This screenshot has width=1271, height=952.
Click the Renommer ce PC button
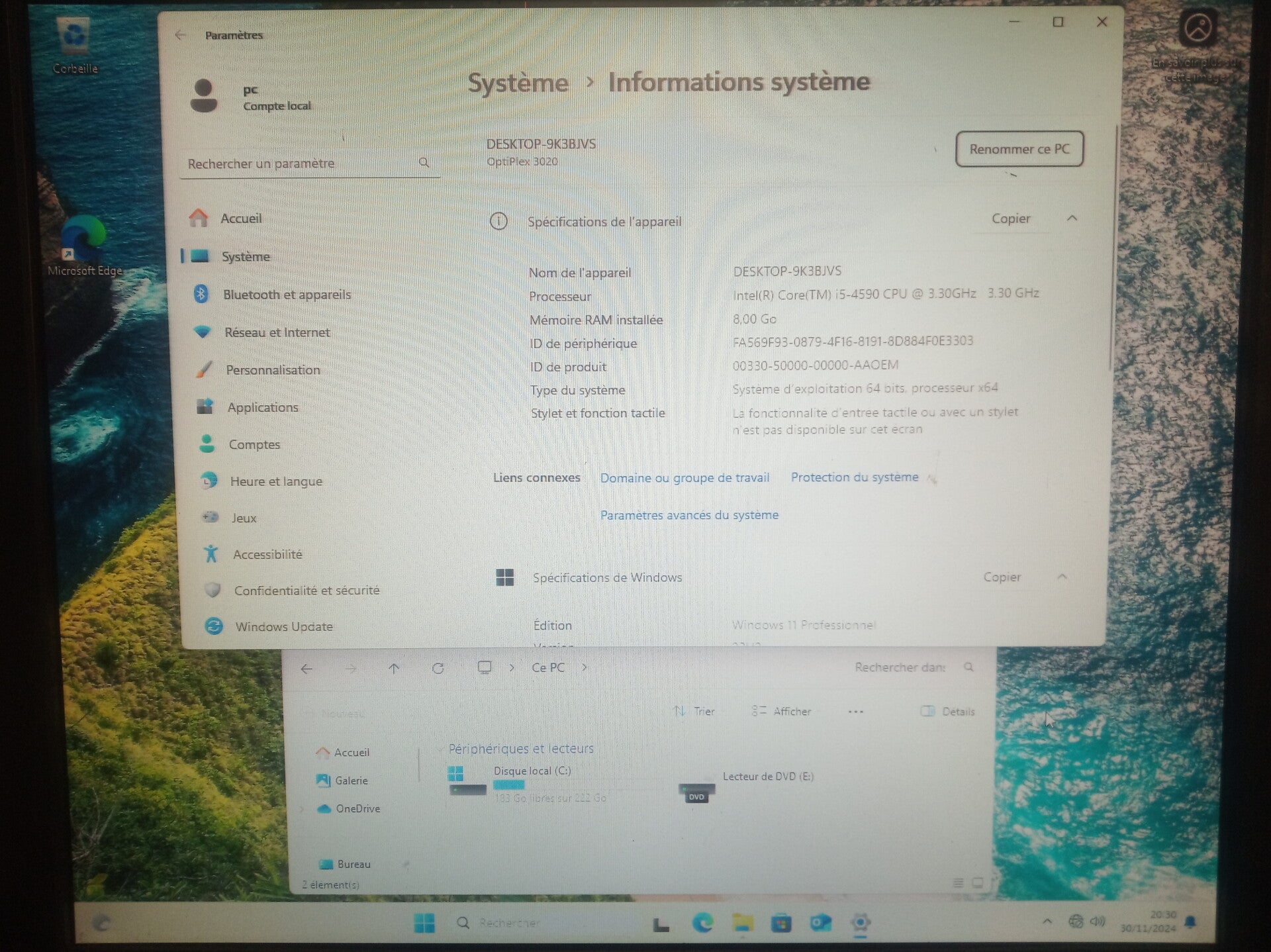coord(1019,149)
